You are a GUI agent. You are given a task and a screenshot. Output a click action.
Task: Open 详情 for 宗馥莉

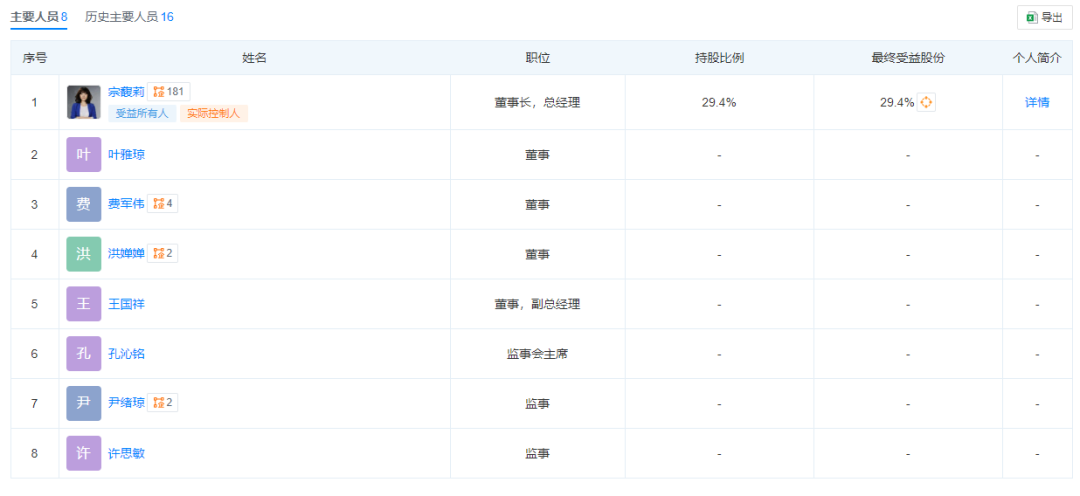tap(1037, 103)
